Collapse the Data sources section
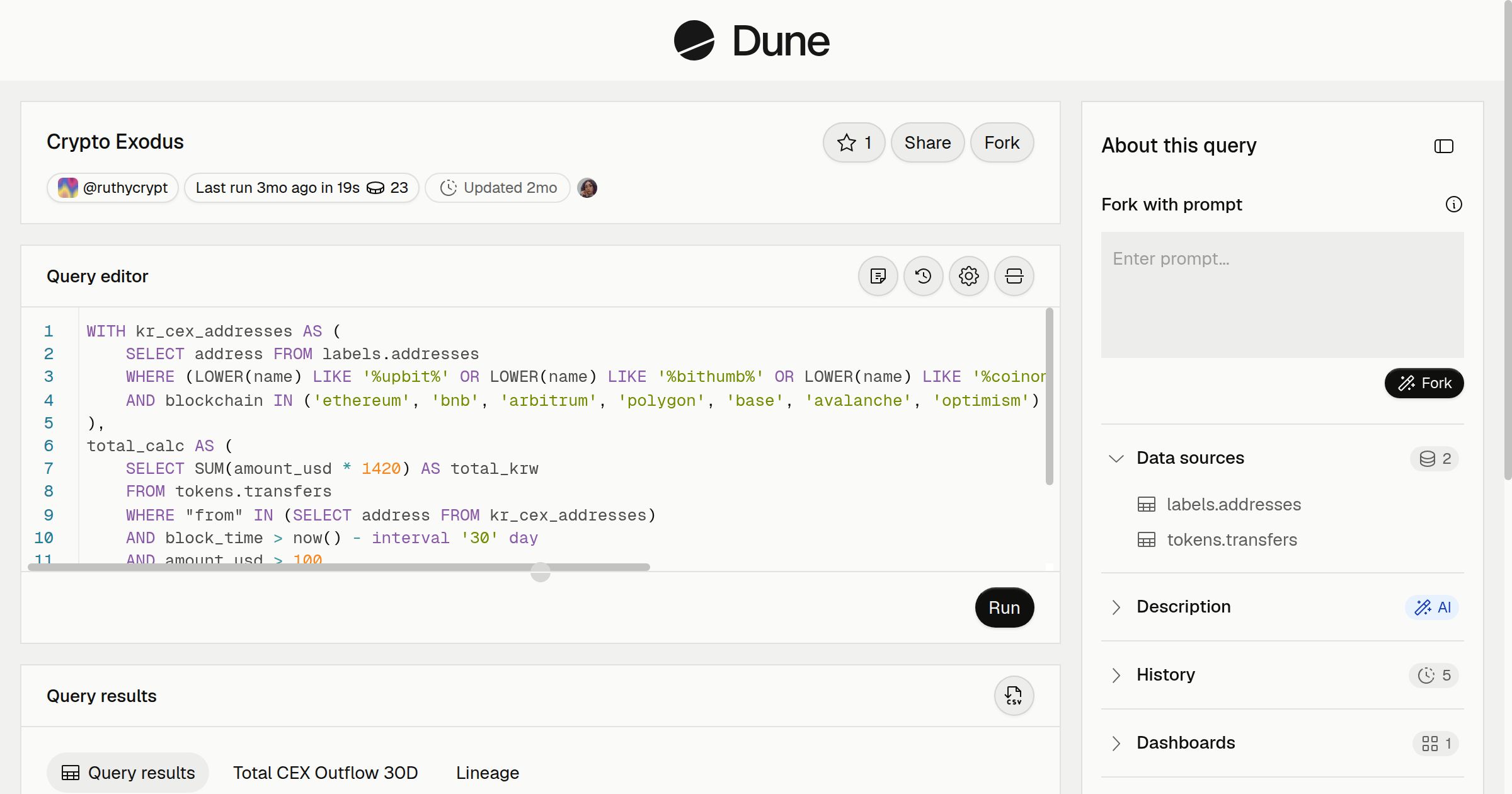 (1116, 458)
